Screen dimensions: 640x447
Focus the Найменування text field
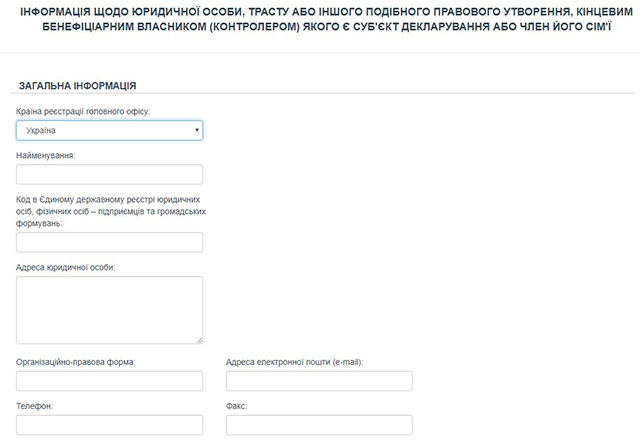coord(109,175)
